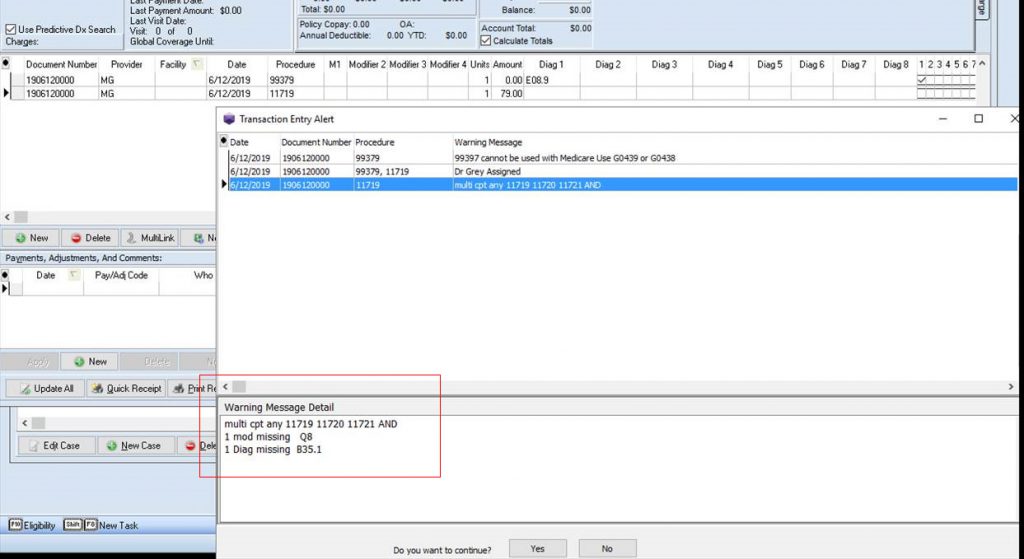The image size is (1024, 559).
Task: Minimize the Transaction Entry Alert window
Action: pos(943,118)
